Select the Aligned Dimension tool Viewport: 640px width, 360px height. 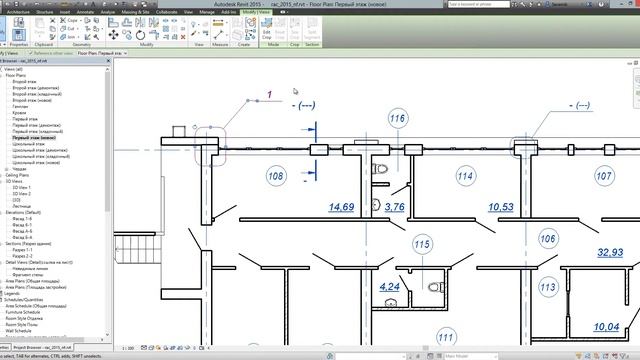[218, 23]
